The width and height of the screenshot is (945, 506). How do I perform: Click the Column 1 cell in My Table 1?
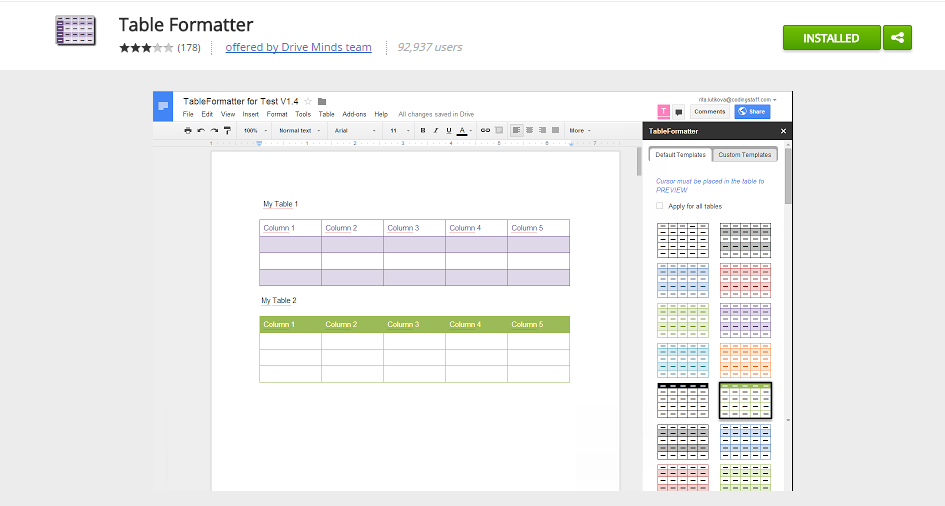(x=290, y=228)
